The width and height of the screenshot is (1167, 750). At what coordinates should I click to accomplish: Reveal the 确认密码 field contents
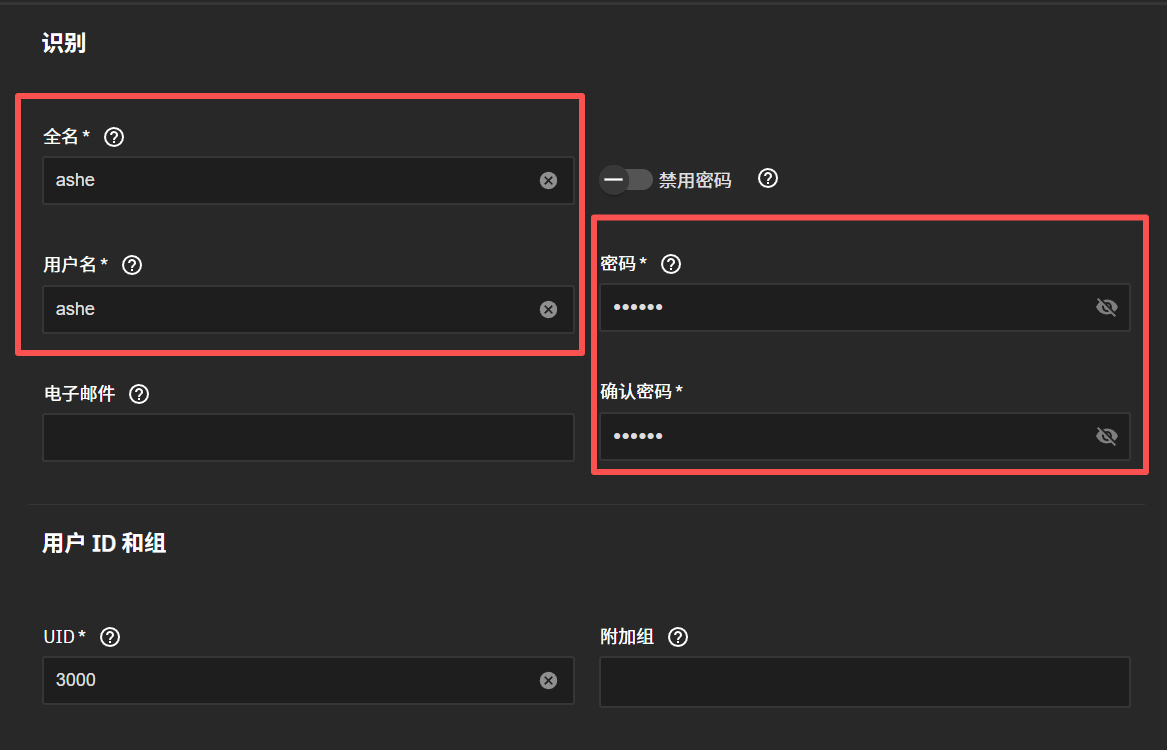pyautogui.click(x=1106, y=436)
